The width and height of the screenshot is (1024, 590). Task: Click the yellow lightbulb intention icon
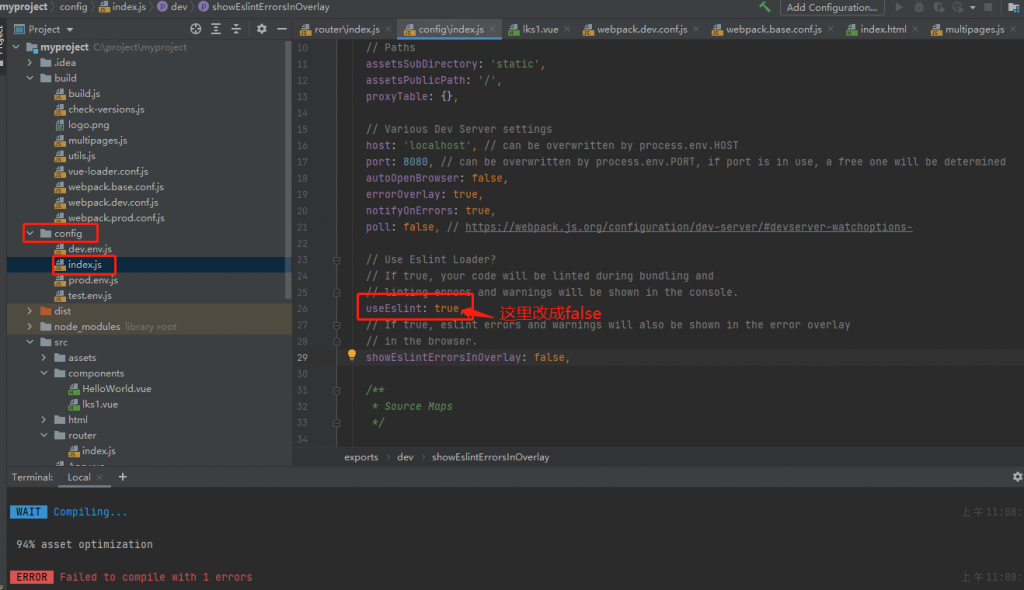[351, 355]
